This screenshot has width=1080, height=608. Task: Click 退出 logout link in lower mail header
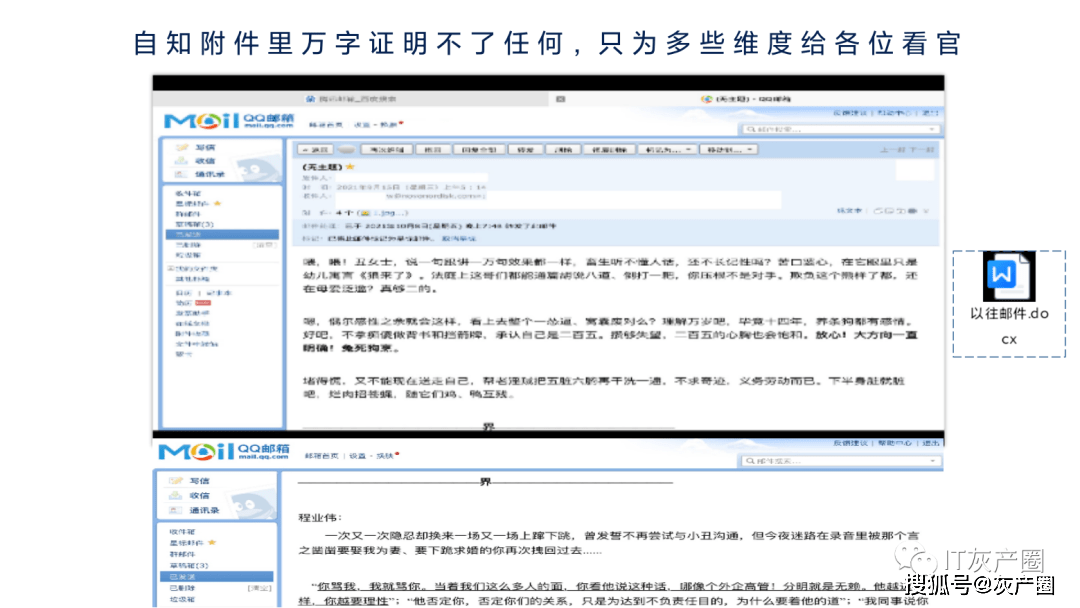pos(931,443)
